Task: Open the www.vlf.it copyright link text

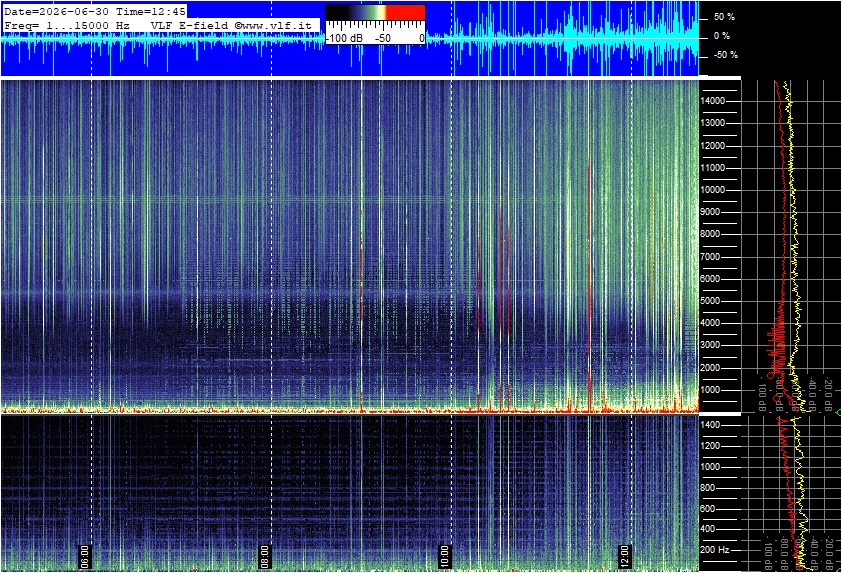Action: [273, 25]
